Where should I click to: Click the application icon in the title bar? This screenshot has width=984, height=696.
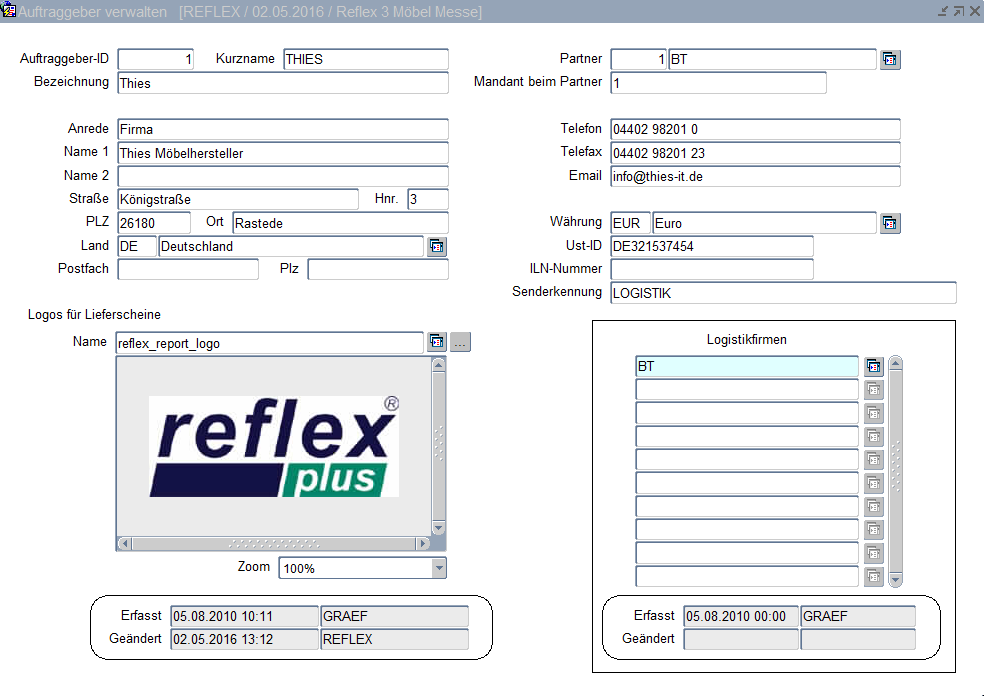point(9,11)
